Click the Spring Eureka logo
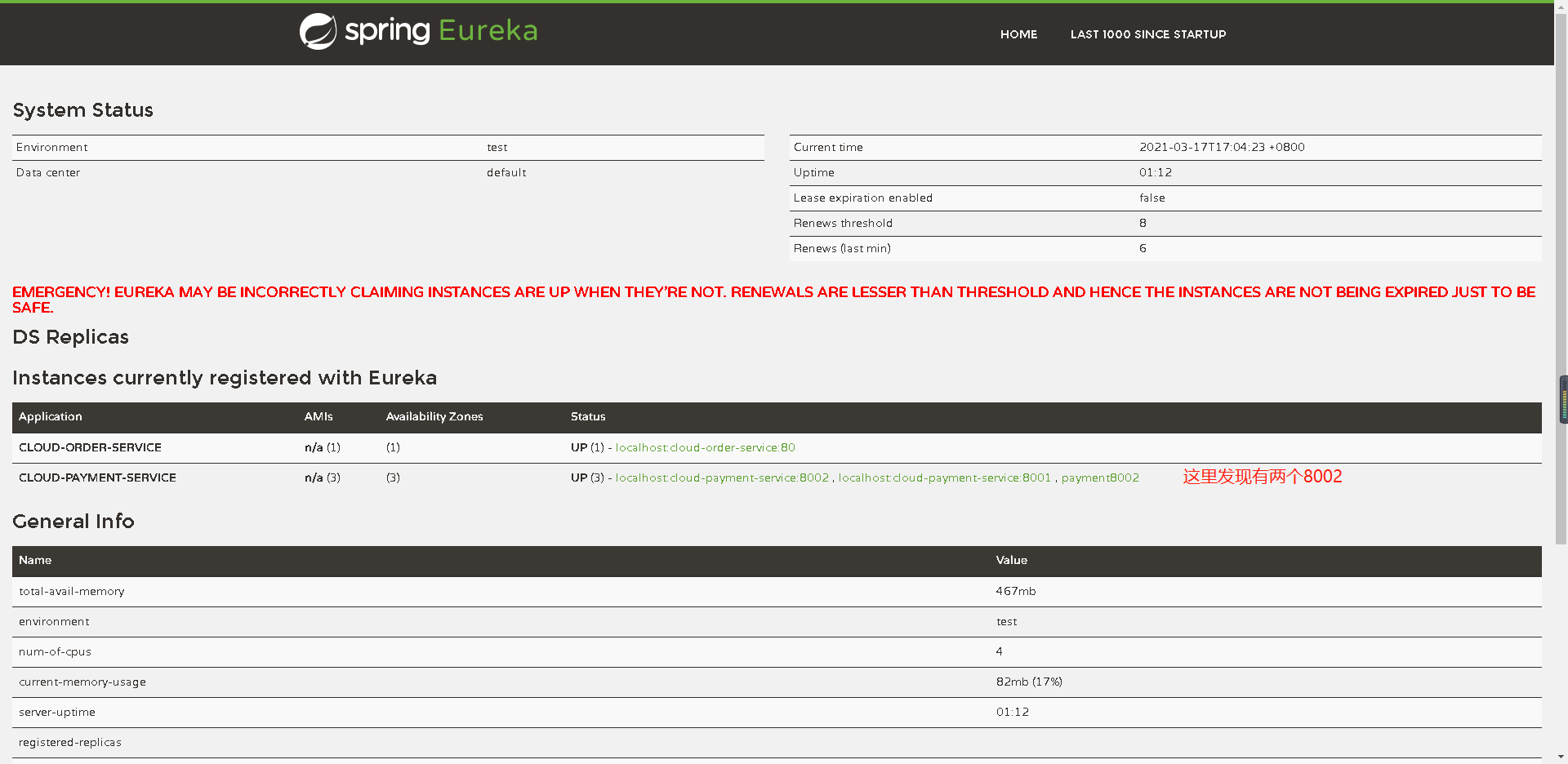 tap(418, 31)
